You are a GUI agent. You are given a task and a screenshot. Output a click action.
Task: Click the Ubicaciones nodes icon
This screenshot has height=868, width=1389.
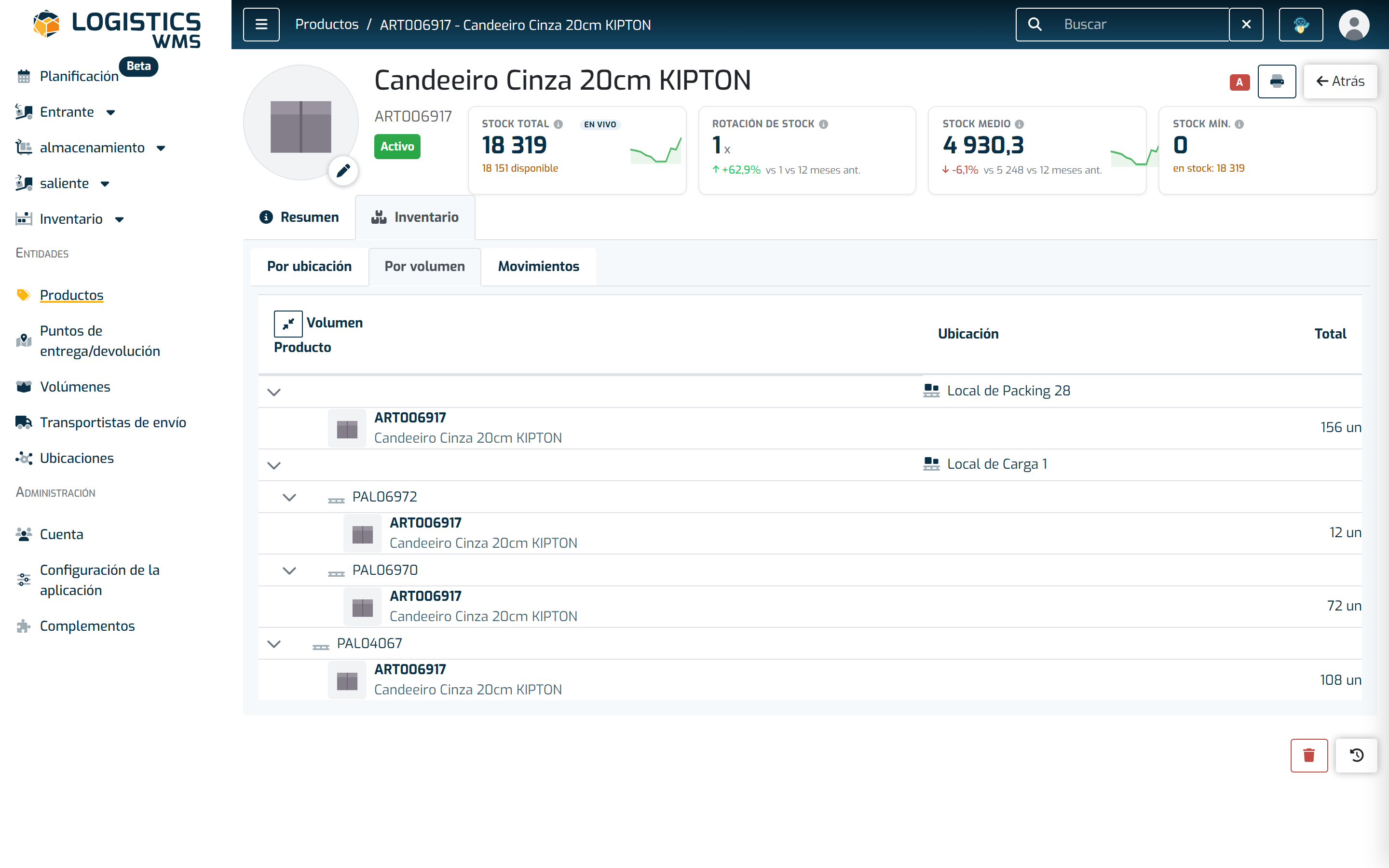click(x=24, y=458)
